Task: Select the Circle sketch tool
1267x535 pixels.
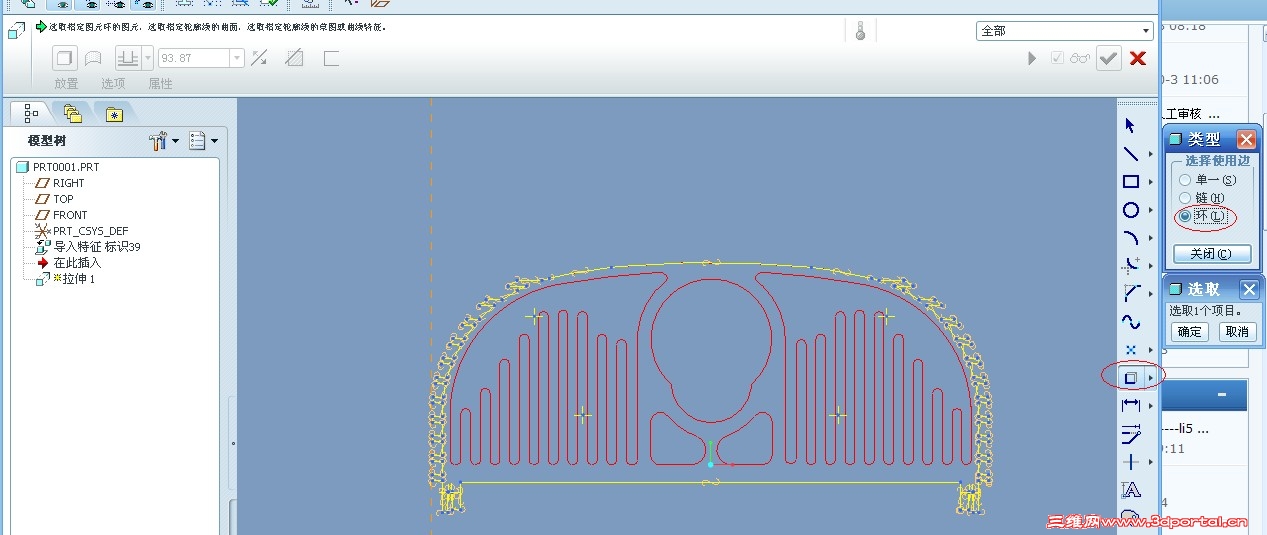Action: click(1131, 210)
